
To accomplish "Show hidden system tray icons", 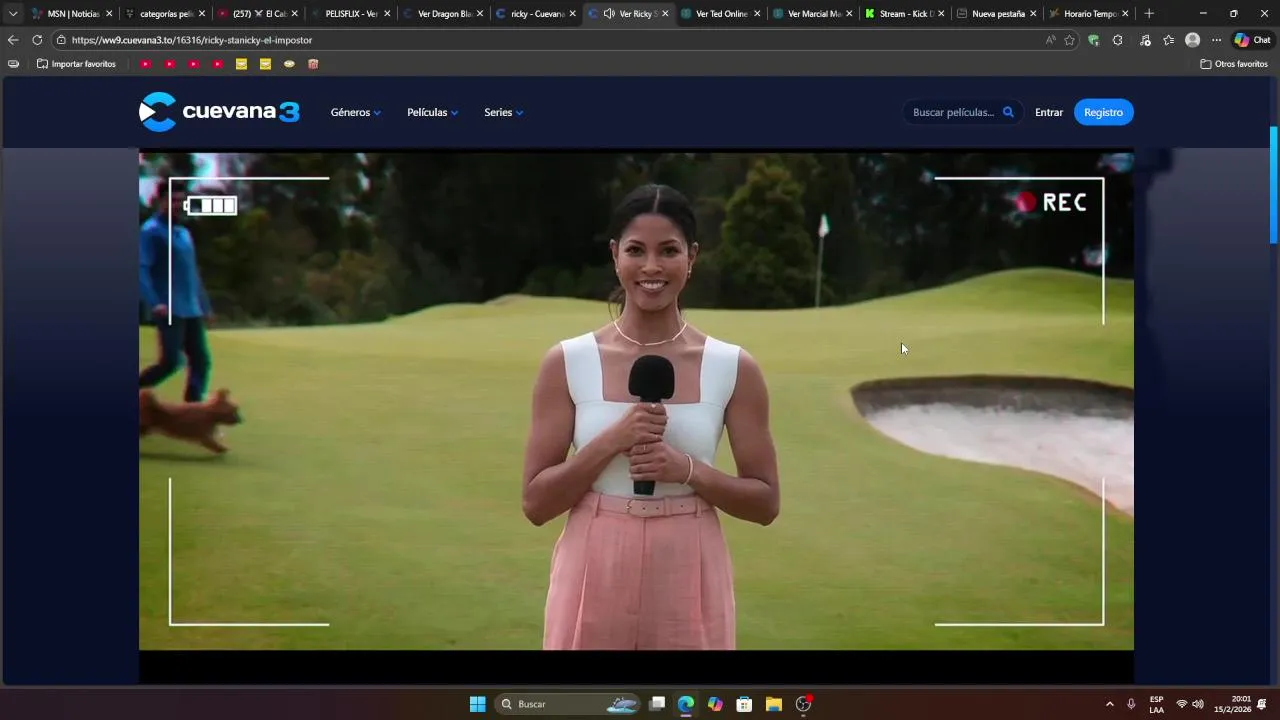I will point(1109,704).
